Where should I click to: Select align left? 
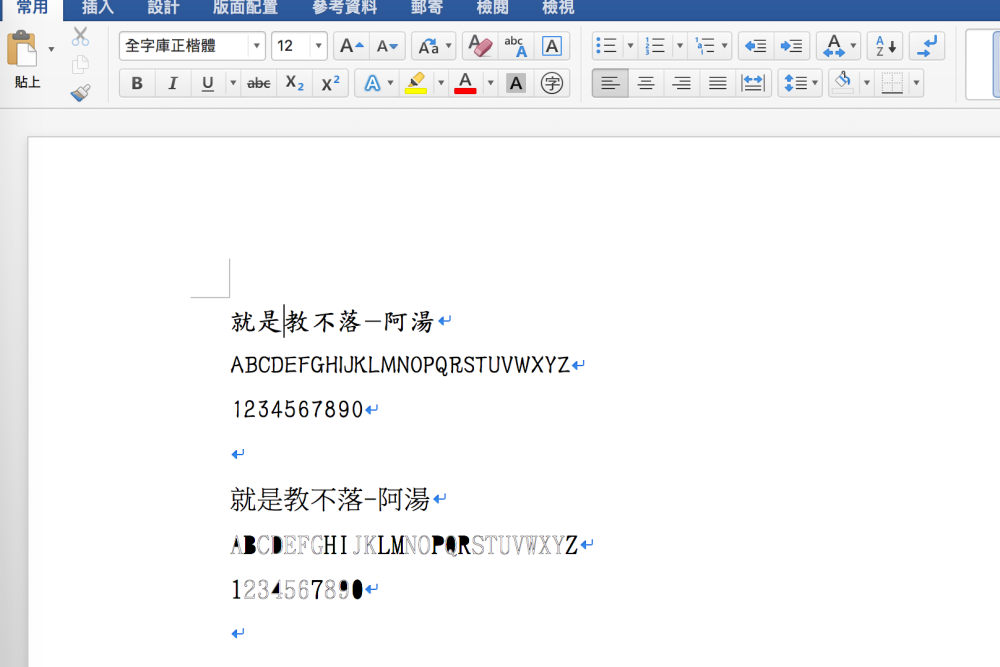[x=610, y=83]
